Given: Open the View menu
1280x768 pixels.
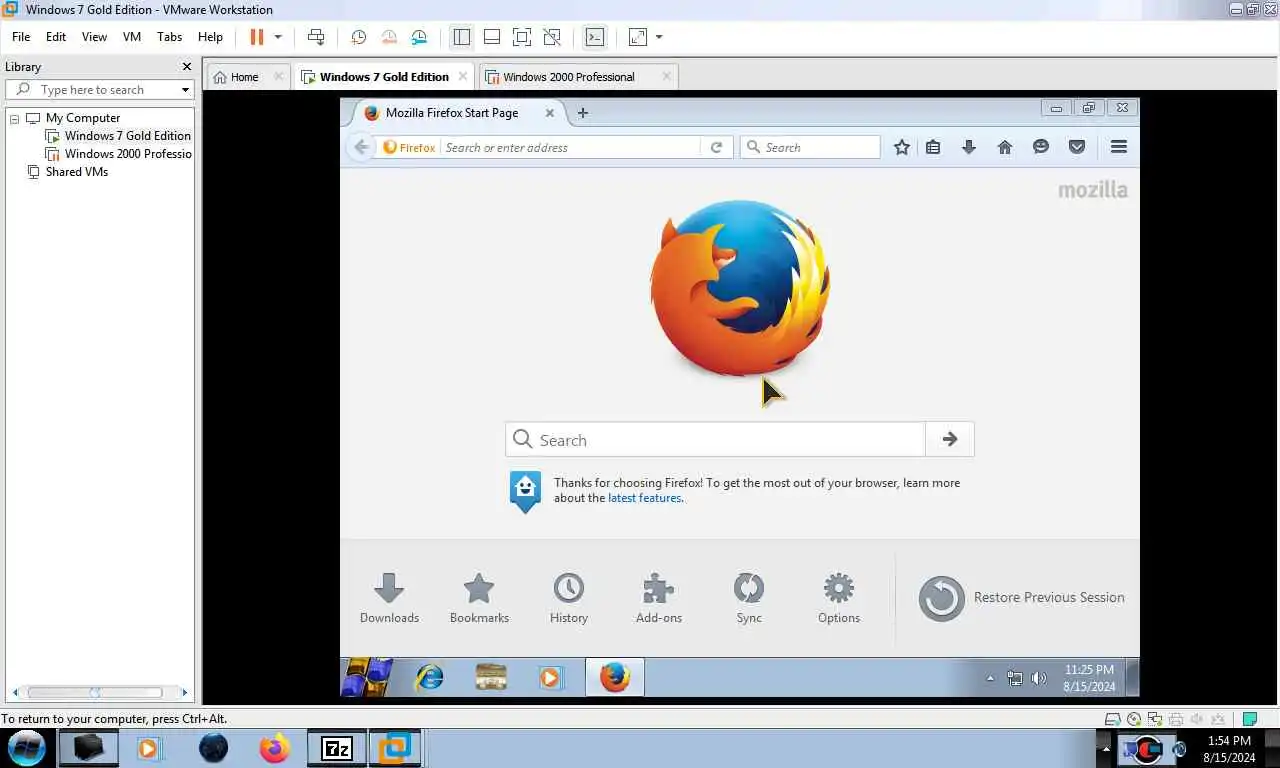Looking at the screenshot, I should click(x=94, y=37).
